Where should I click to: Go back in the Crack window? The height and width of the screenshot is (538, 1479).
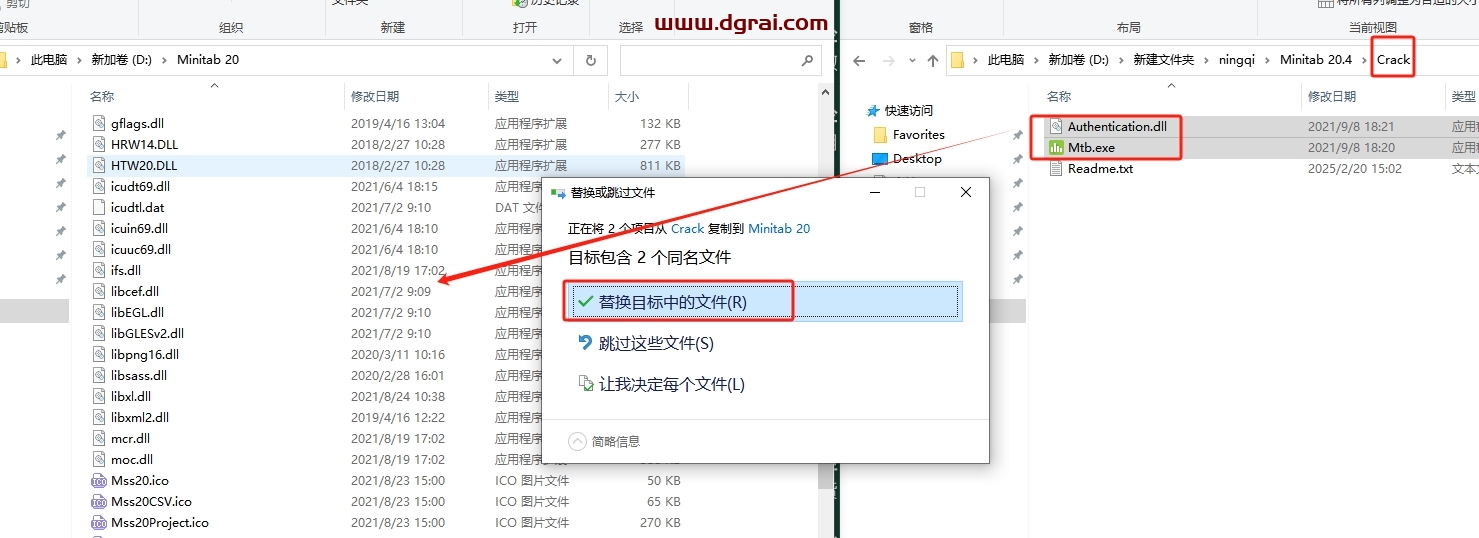[858, 60]
